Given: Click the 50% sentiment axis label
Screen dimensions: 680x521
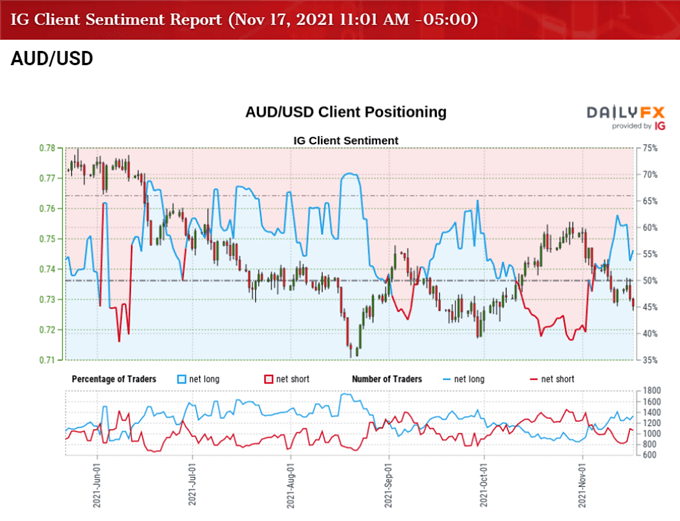Looking at the screenshot, I should pyautogui.click(x=650, y=280).
